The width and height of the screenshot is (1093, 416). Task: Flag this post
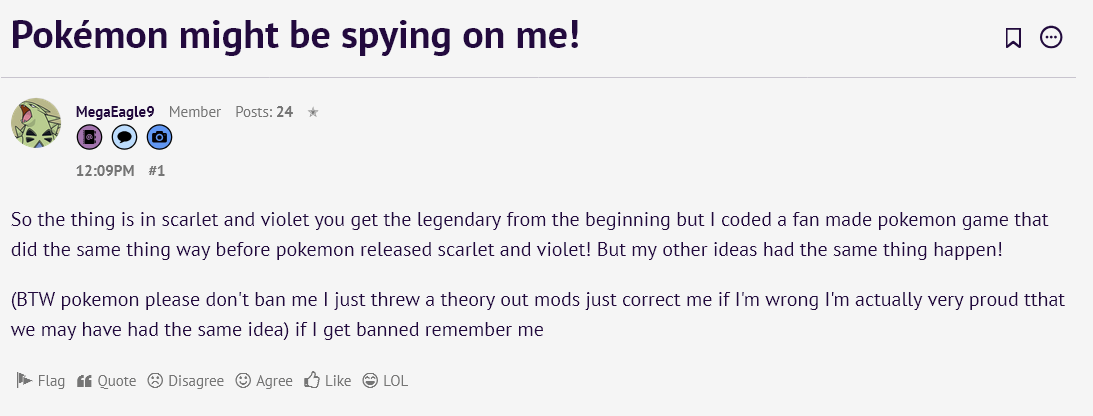[40, 381]
